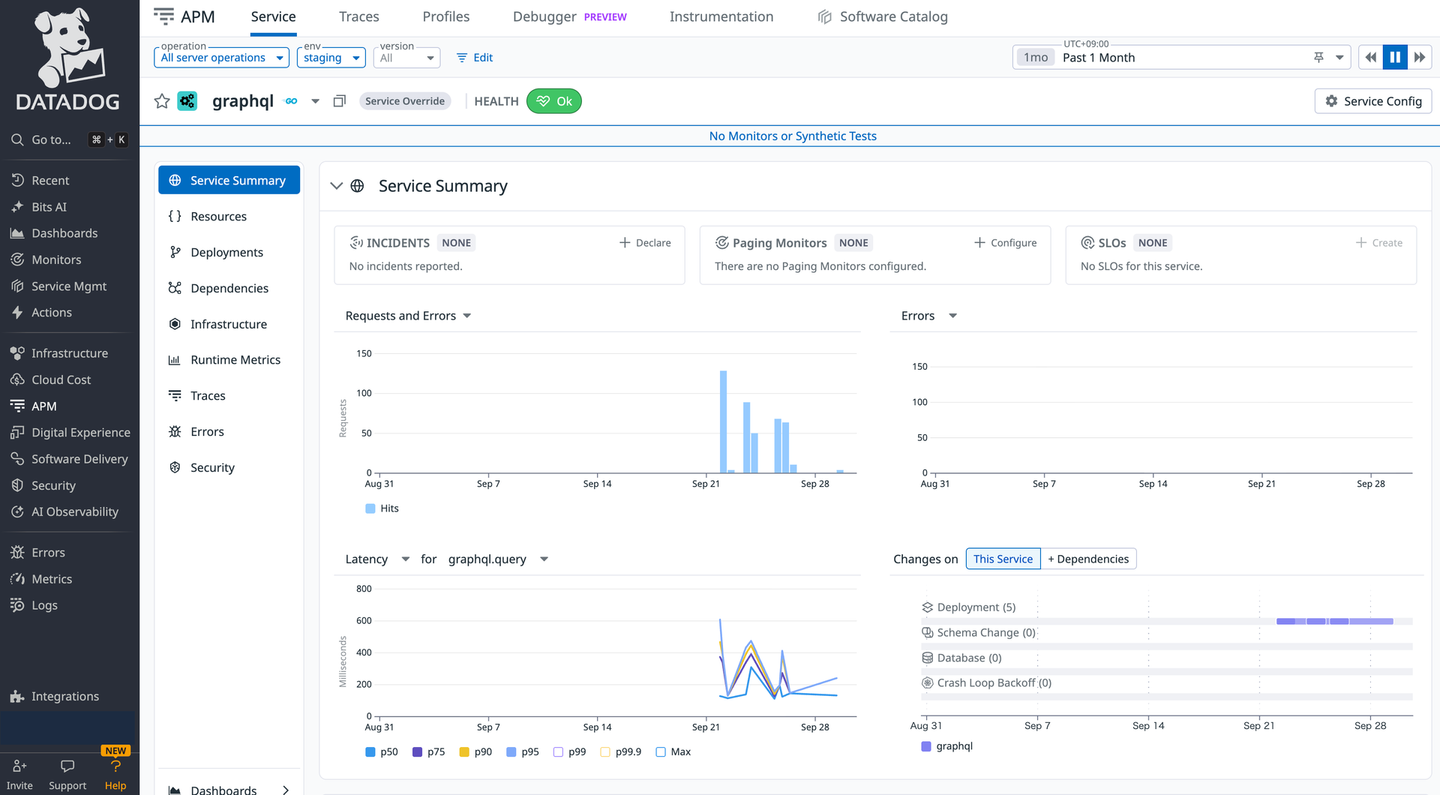This screenshot has height=795, width=1440.
Task: Toggle the p50 latency series
Action: click(371, 752)
